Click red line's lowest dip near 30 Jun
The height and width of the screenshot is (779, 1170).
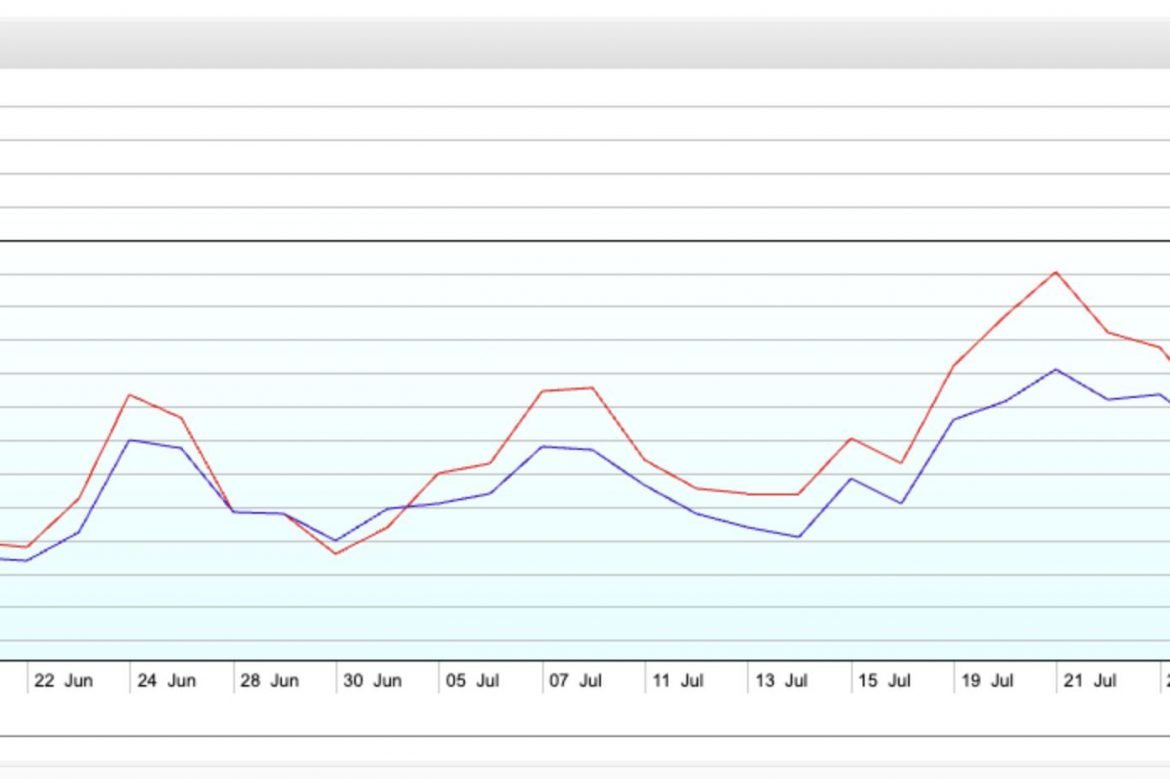tap(336, 553)
